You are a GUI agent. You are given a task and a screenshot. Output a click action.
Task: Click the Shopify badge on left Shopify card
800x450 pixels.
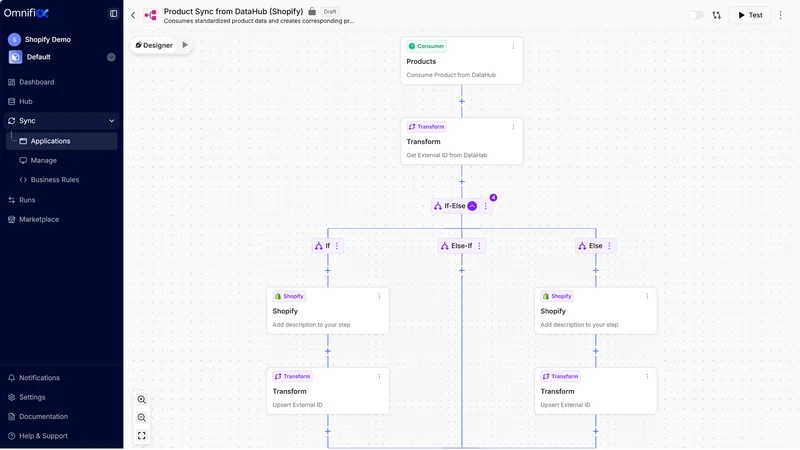pyautogui.click(x=289, y=296)
